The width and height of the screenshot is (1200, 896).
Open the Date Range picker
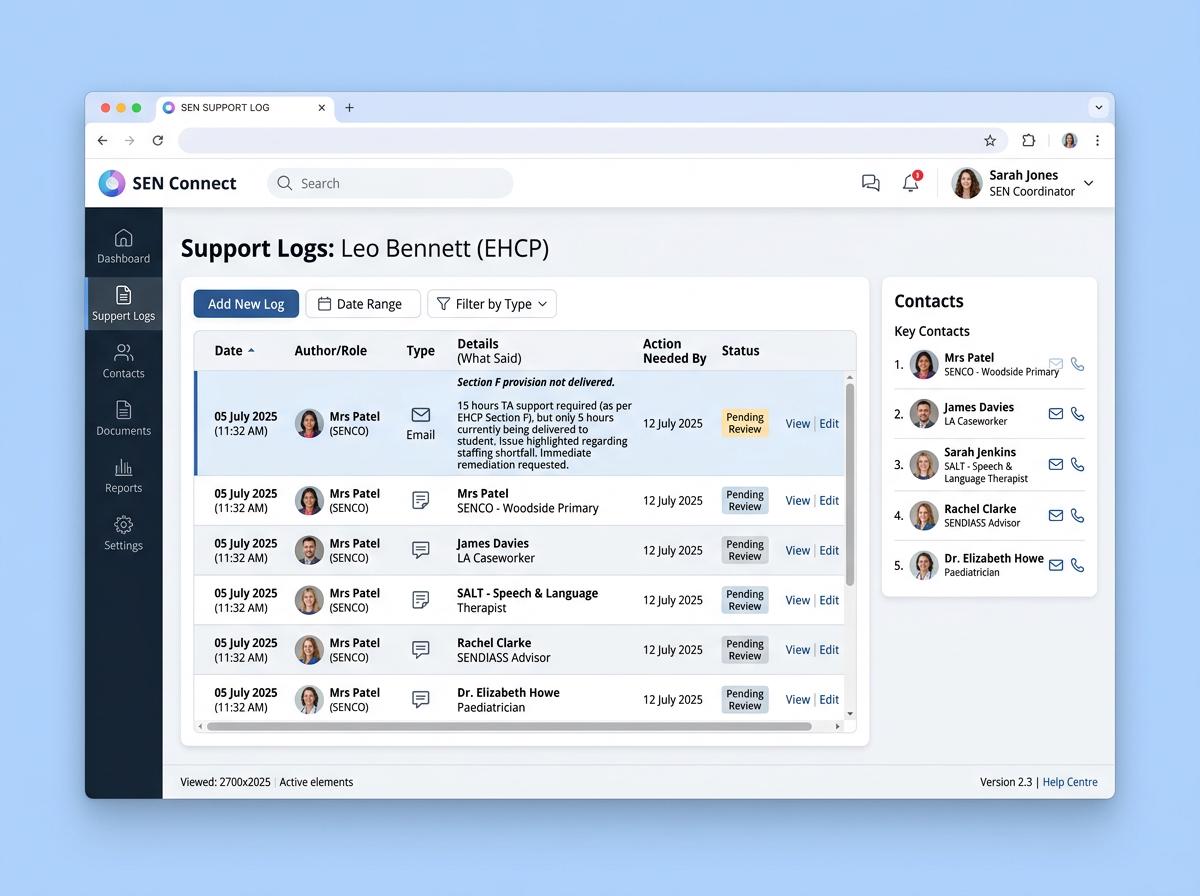point(363,304)
